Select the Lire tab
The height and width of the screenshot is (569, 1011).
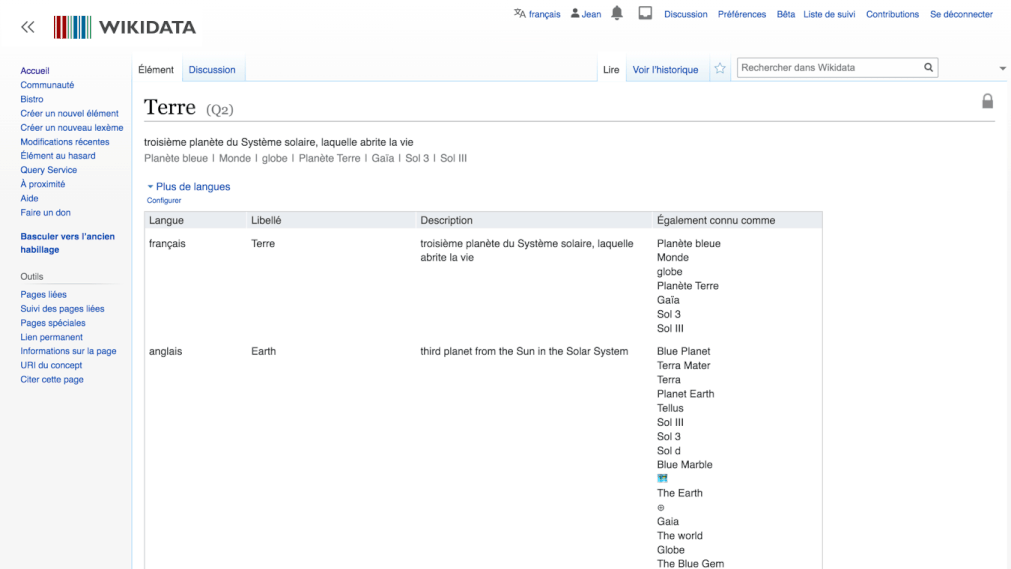pos(611,70)
